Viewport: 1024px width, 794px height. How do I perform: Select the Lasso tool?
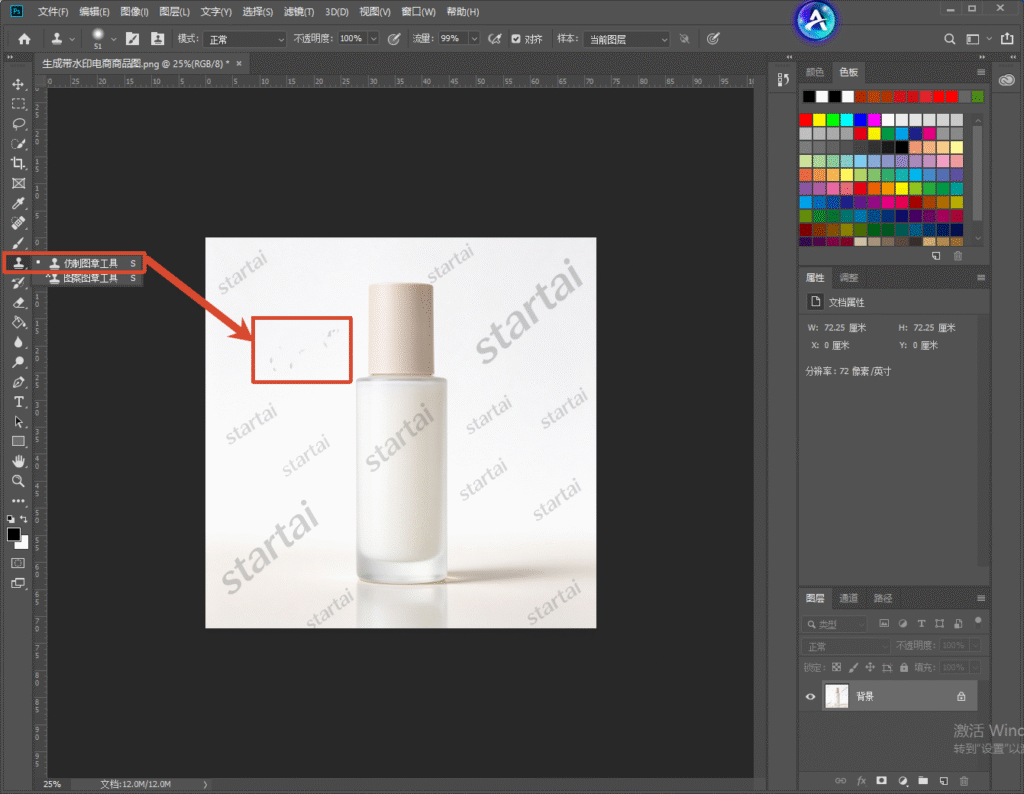click(18, 124)
